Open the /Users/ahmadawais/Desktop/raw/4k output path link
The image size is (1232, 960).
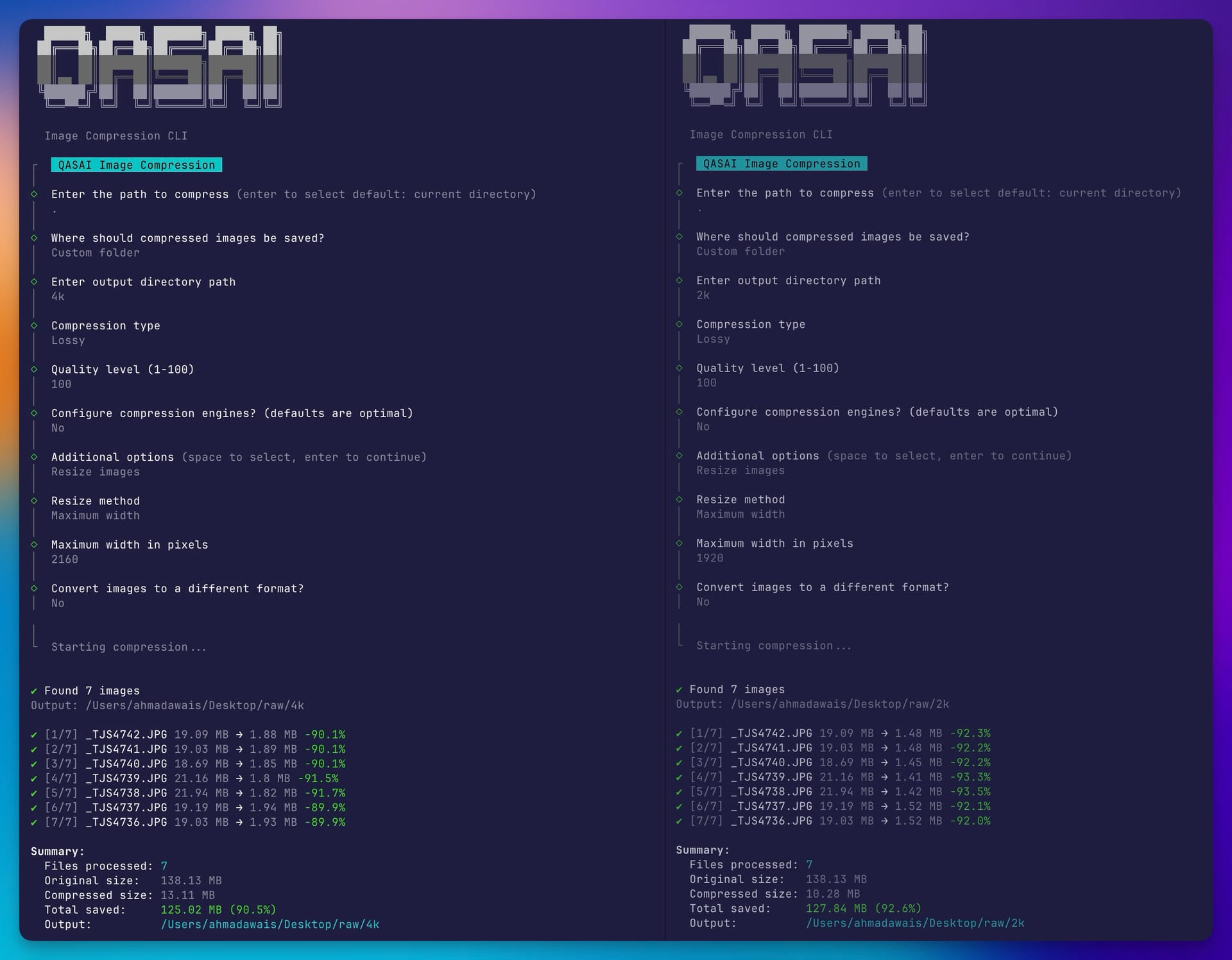tap(269, 925)
